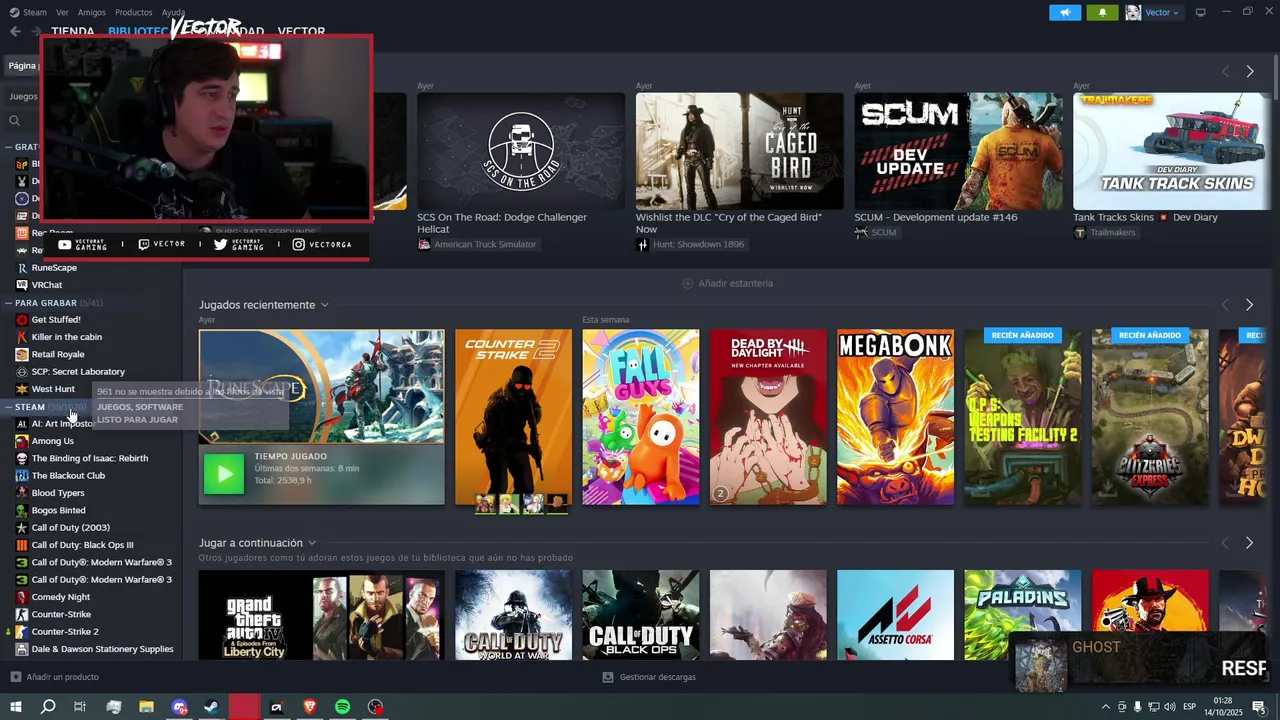Open the notifications bell
Screen dimensions: 1280x720
pyautogui.click(x=1102, y=12)
